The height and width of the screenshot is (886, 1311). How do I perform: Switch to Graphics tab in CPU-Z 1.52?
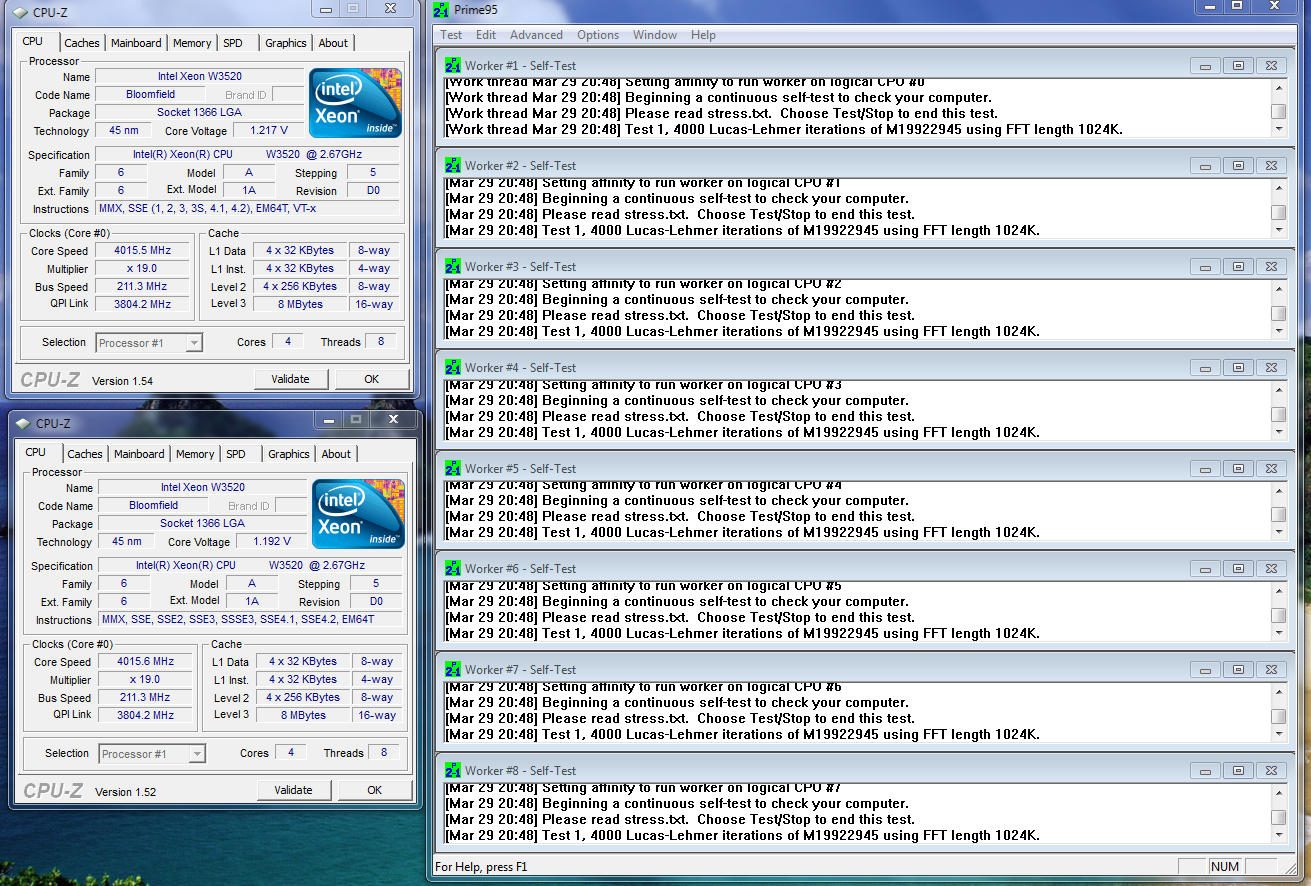[x=289, y=454]
